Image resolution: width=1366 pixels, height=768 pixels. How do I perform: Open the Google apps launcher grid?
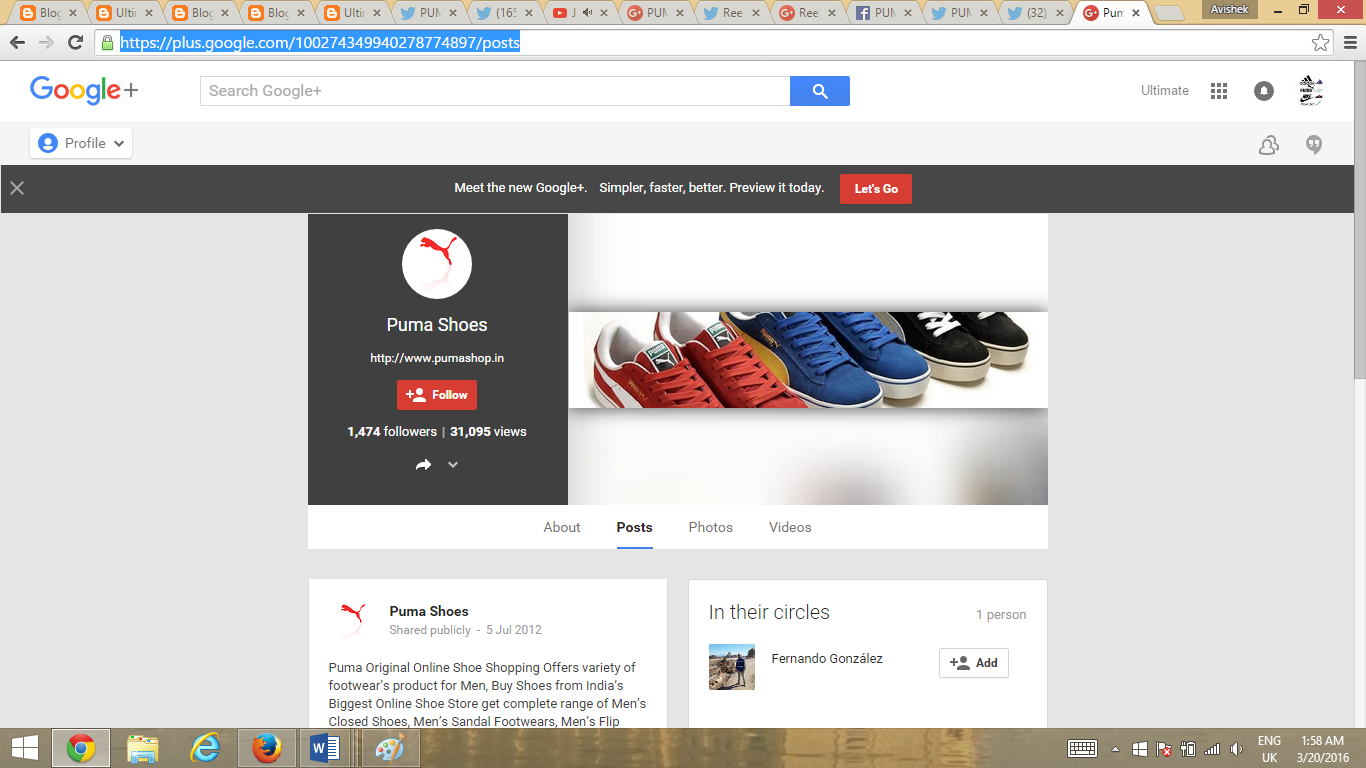coord(1218,90)
